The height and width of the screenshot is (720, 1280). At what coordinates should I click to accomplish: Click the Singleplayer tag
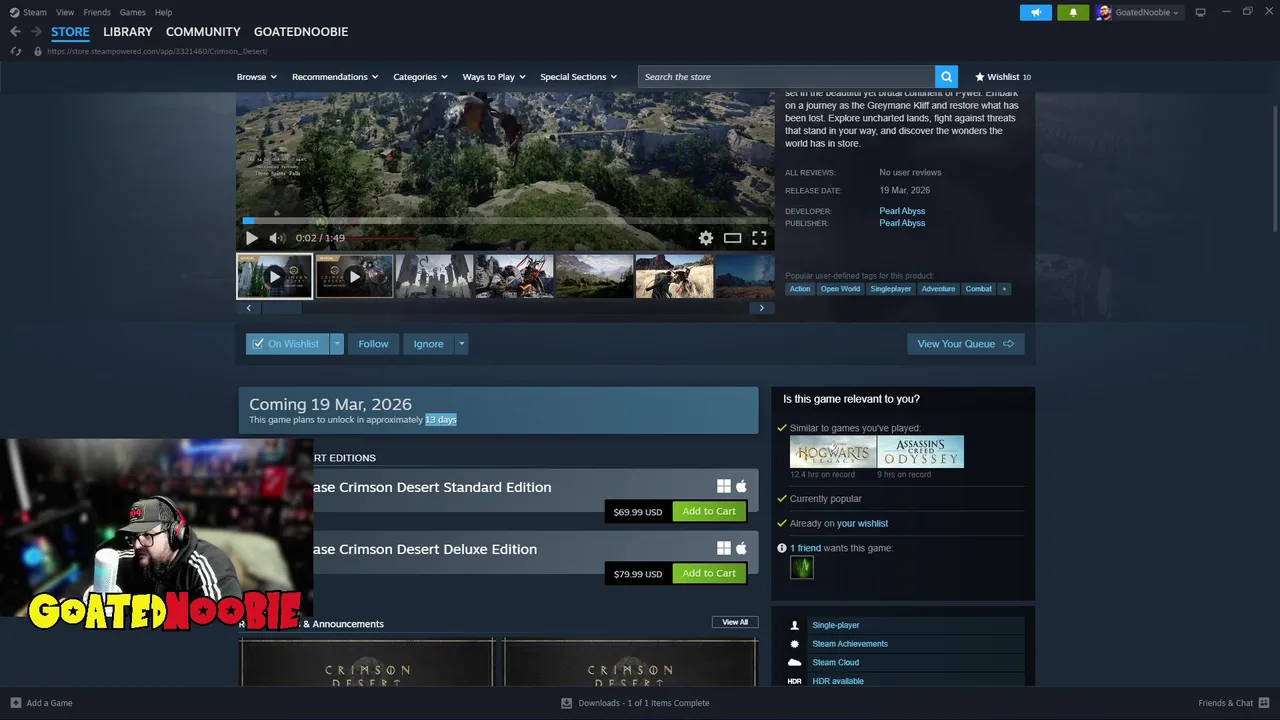(x=890, y=289)
